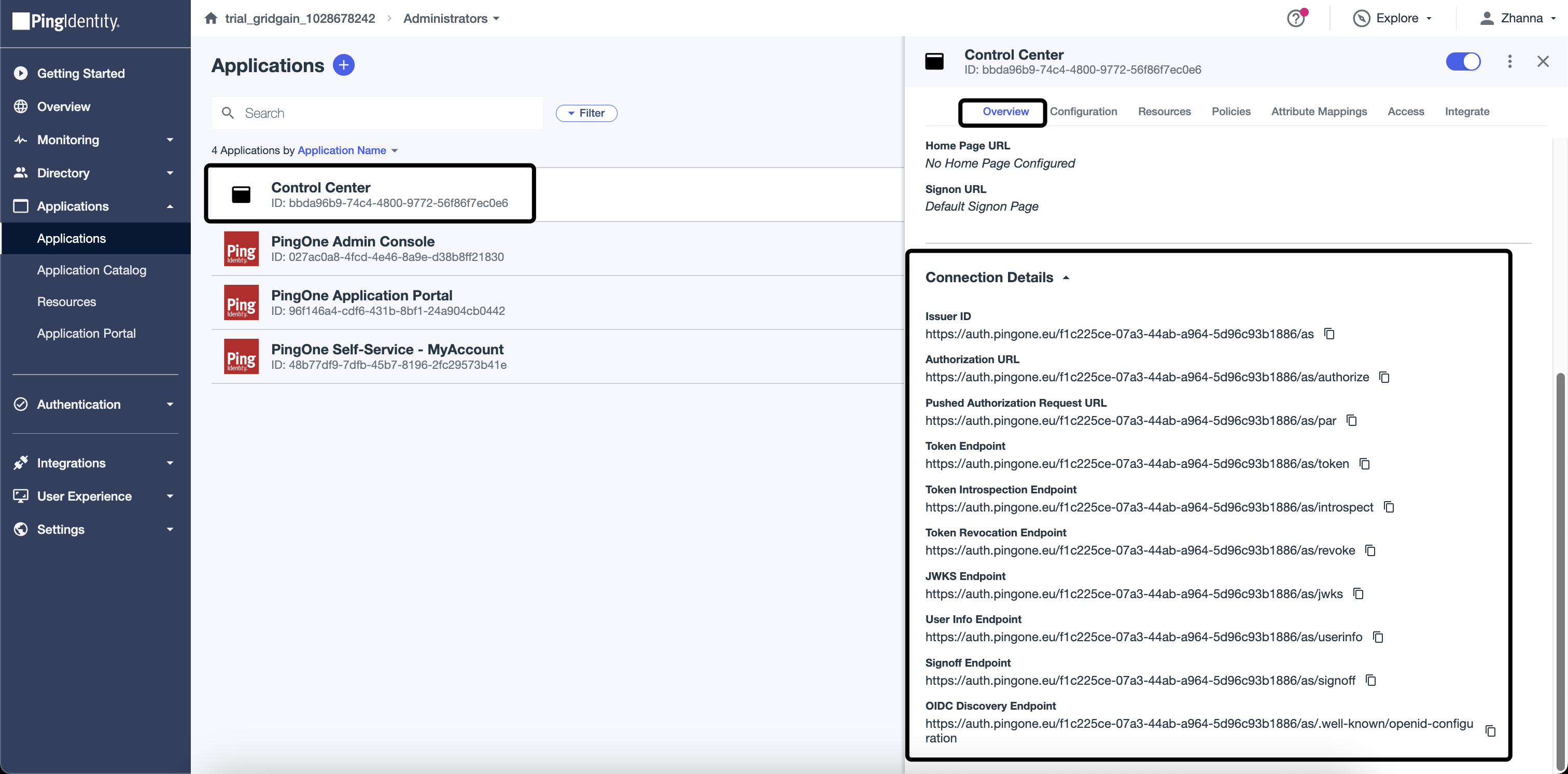Open Application Catalog in sidebar
This screenshot has width=1568, height=774.
(91, 270)
